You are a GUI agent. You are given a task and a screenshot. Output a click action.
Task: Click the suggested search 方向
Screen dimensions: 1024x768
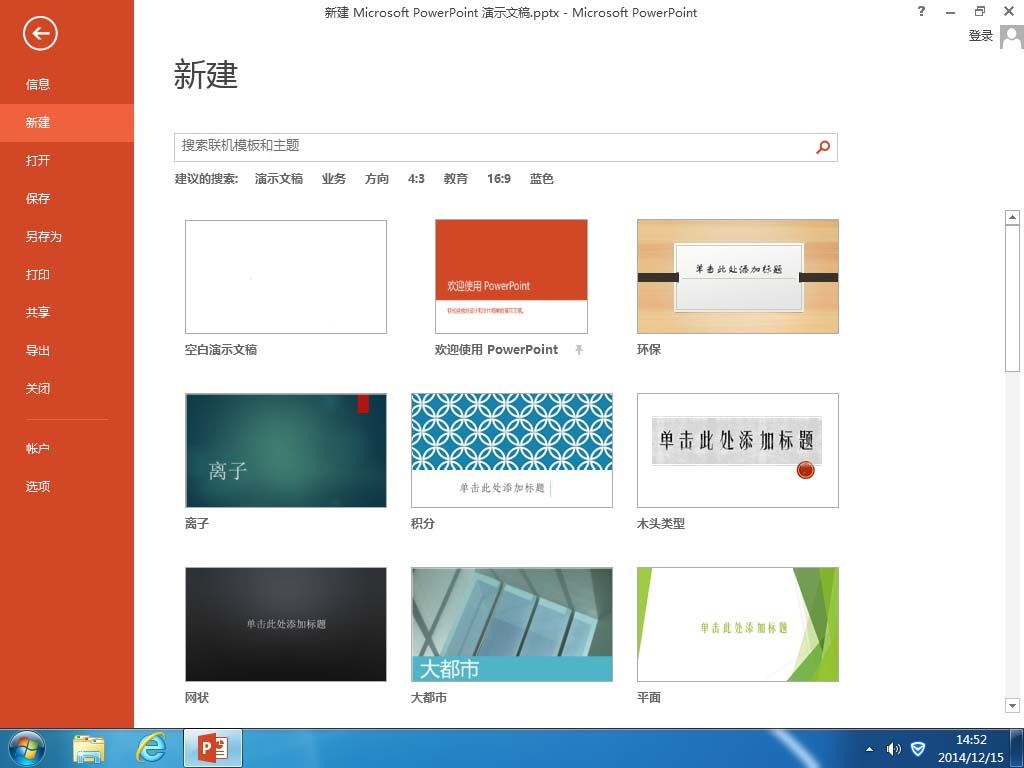pyautogui.click(x=376, y=178)
